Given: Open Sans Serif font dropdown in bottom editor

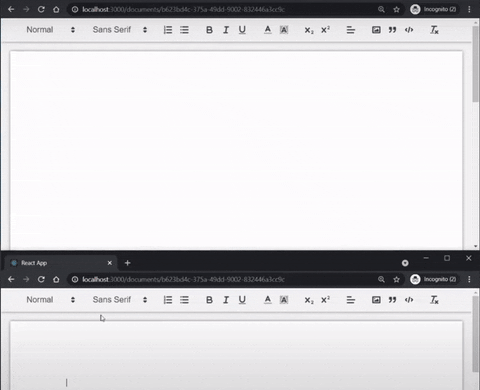Looking at the screenshot, I should pos(120,300).
